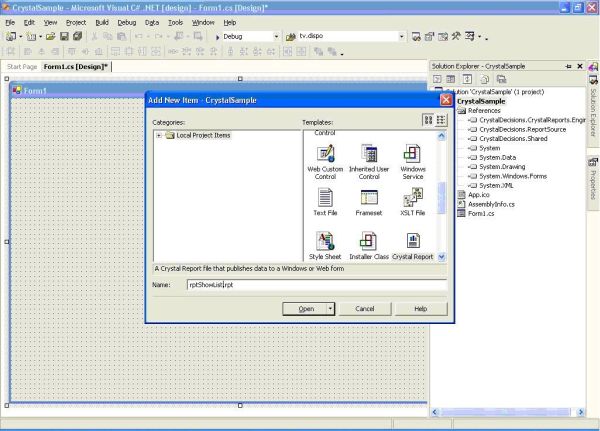
Task: Open the Debug menu
Action: 127,23
